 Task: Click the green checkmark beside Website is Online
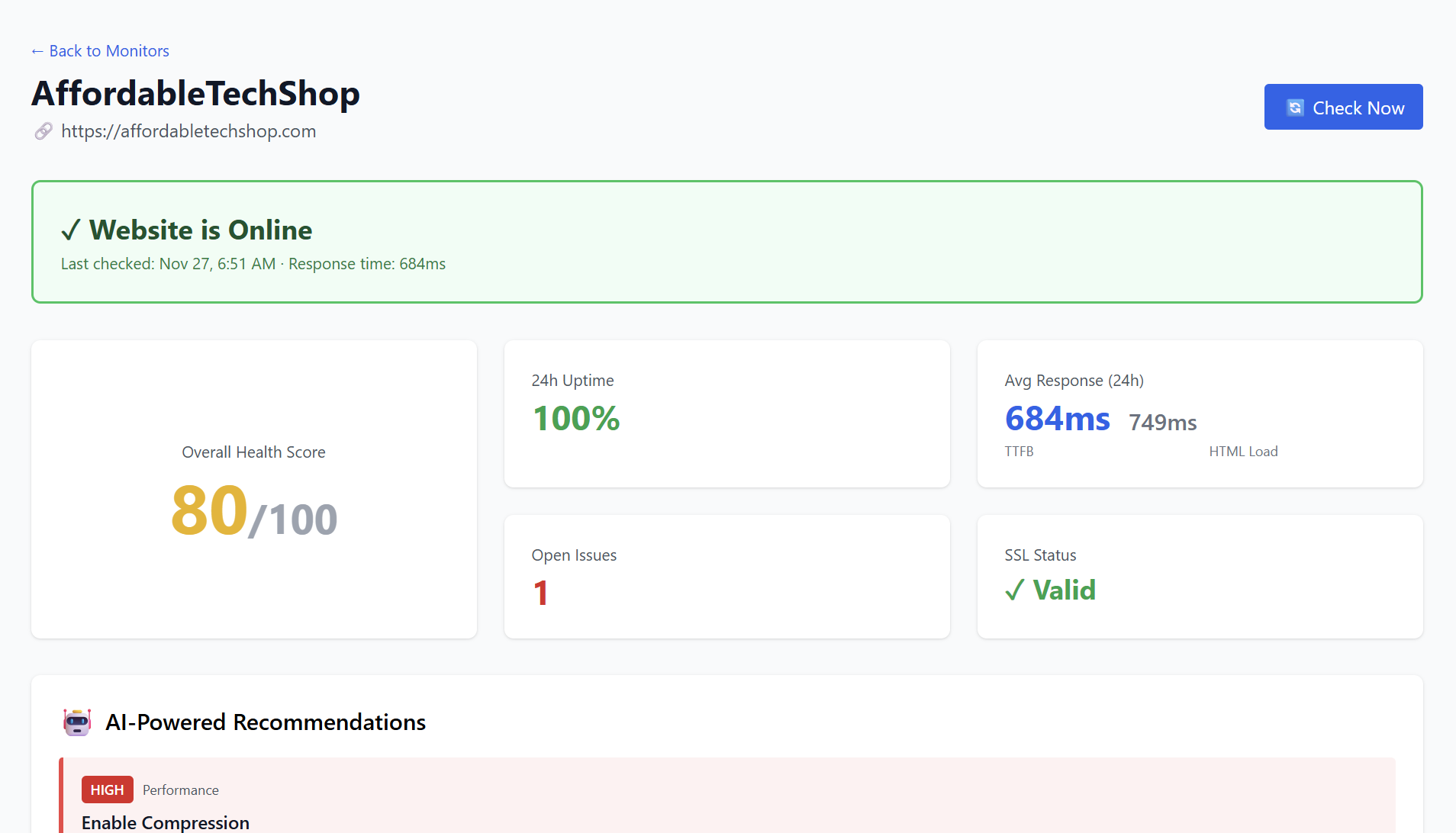pos(71,230)
